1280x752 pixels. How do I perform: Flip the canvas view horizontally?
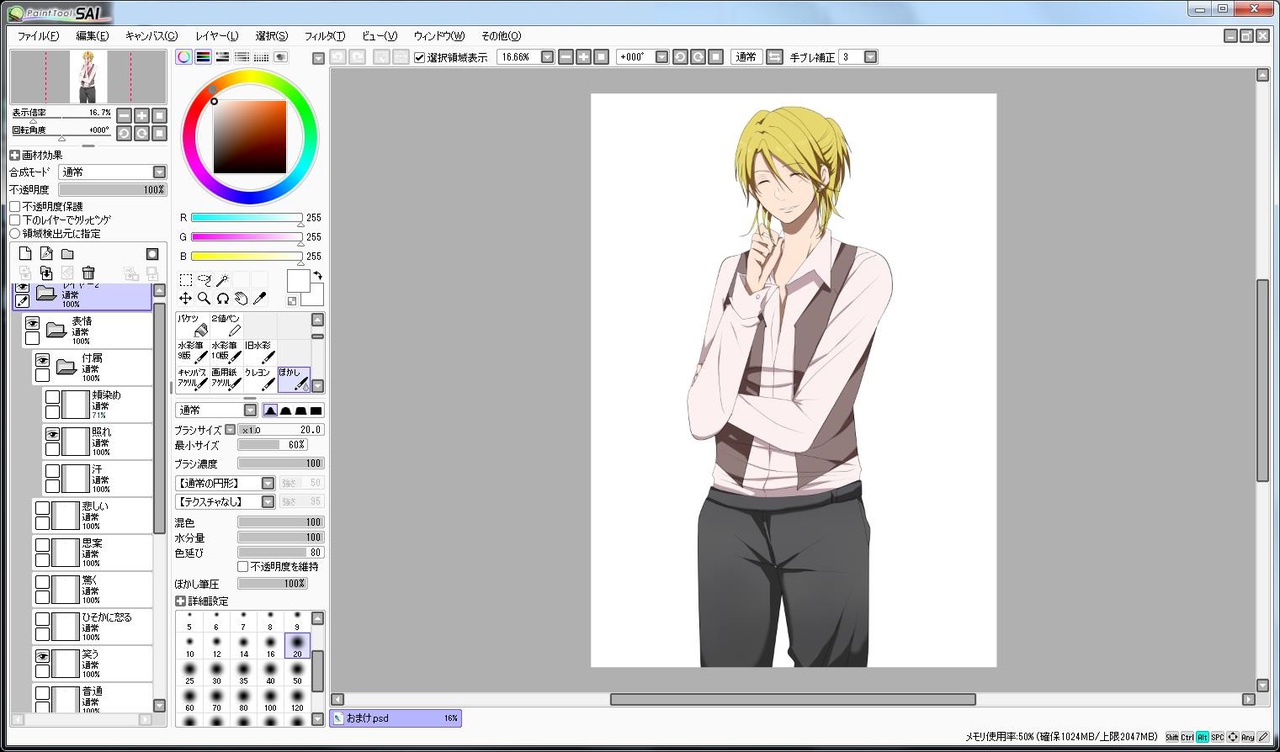pyautogui.click(x=774, y=57)
